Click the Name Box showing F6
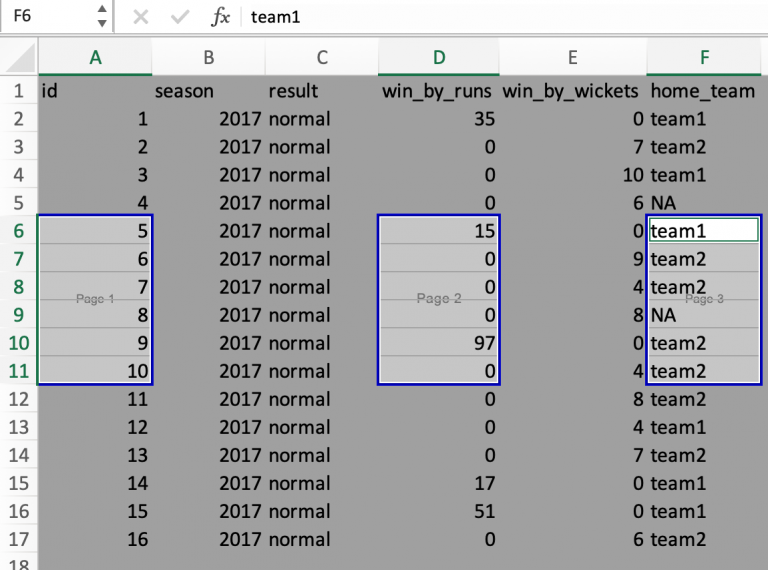The width and height of the screenshot is (768, 570). coord(47,16)
